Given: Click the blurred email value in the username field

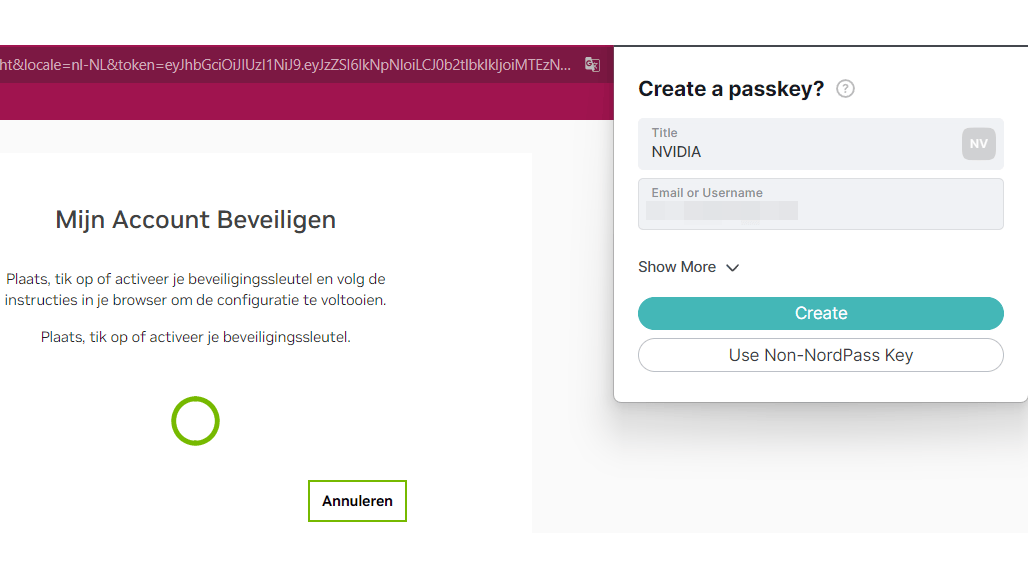Looking at the screenshot, I should 722,211.
